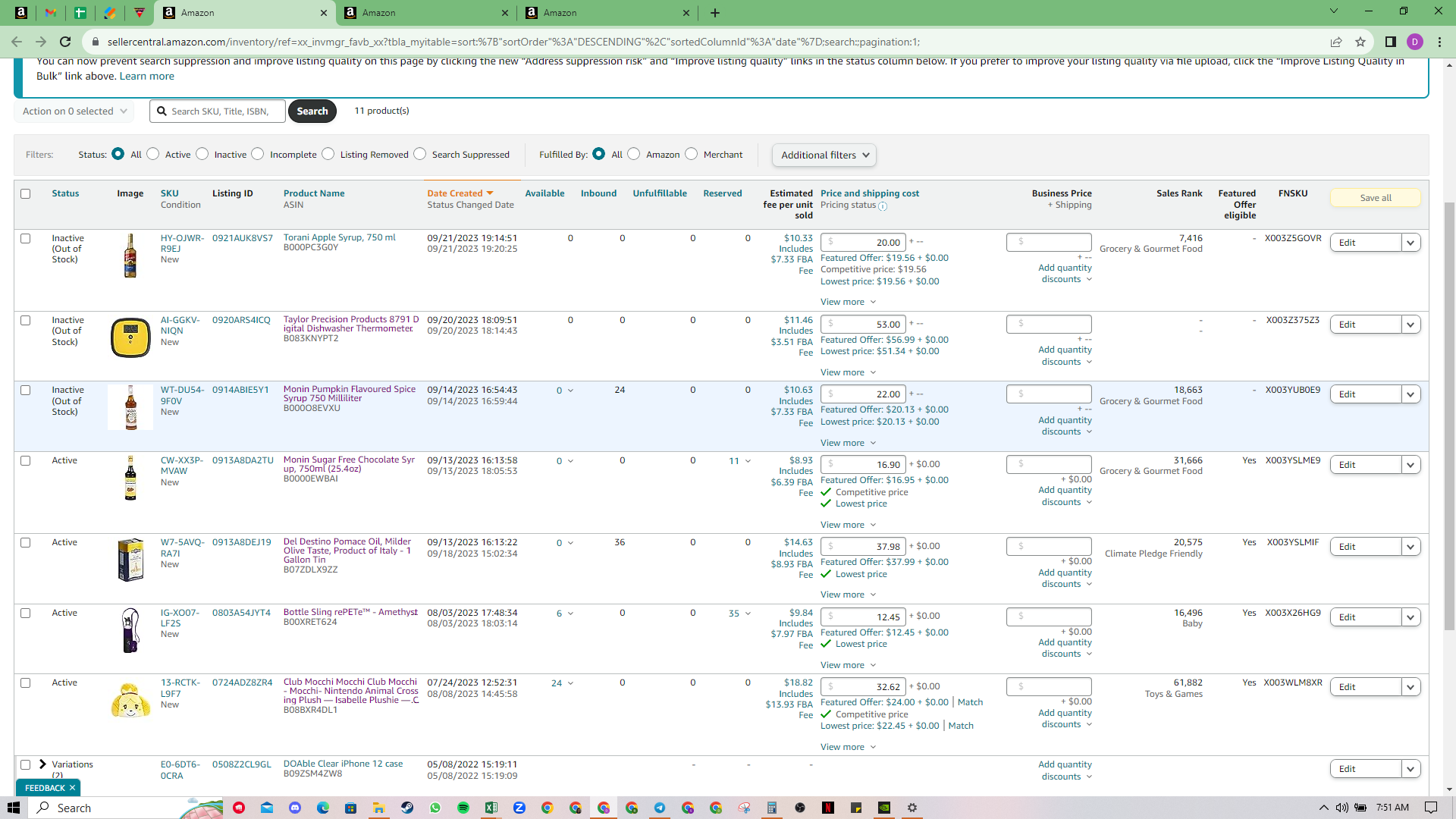Open Telegram from the taskbar
The width and height of the screenshot is (1456, 819).
pyautogui.click(x=660, y=808)
